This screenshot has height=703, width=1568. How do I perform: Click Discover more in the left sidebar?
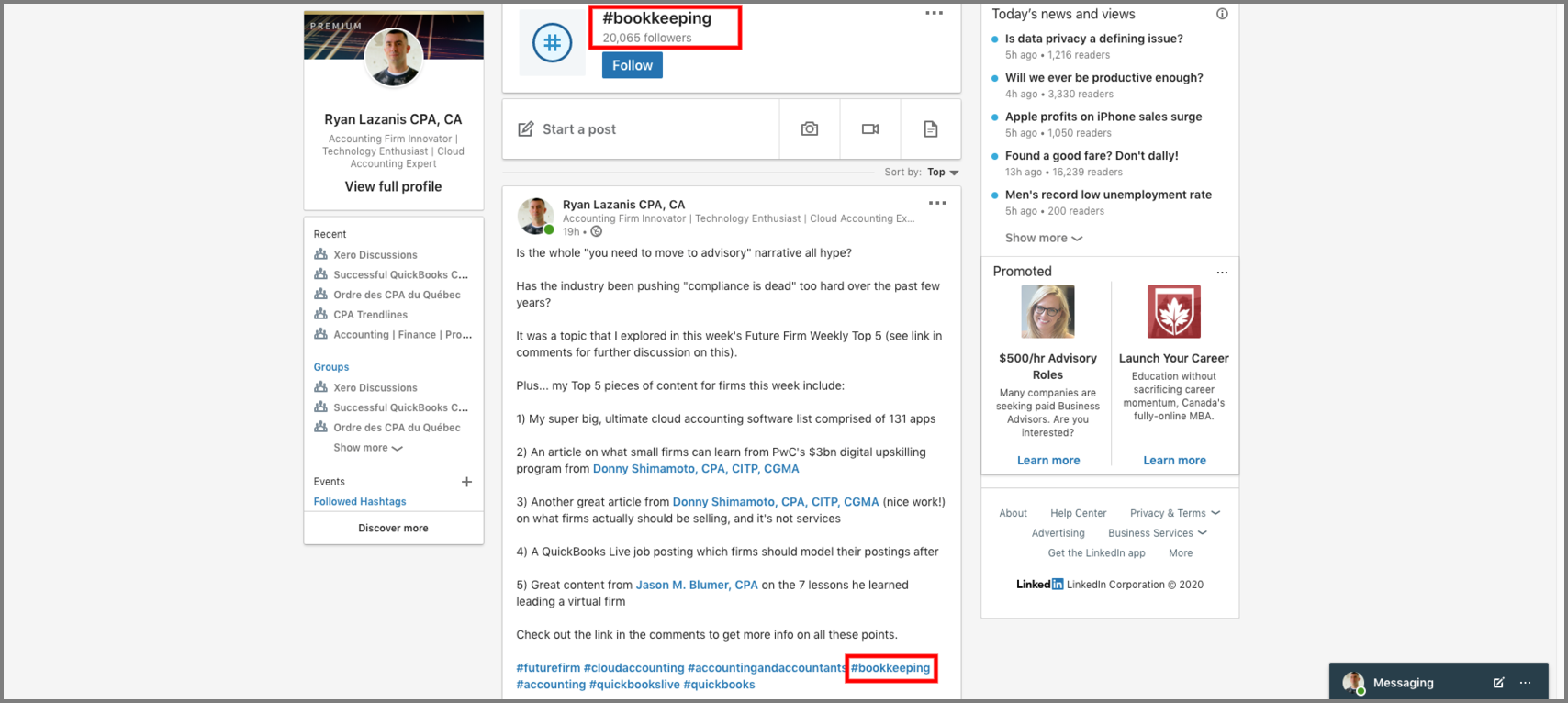[393, 529]
